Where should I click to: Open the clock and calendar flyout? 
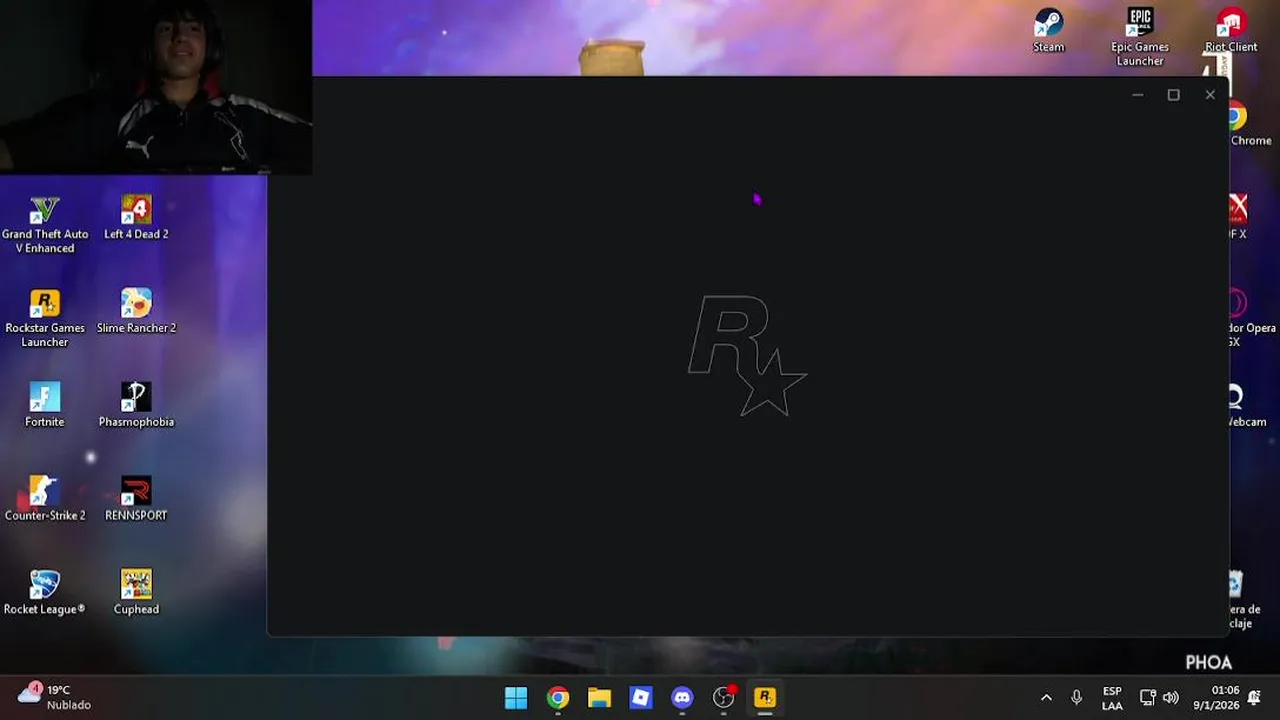click(x=1215, y=698)
